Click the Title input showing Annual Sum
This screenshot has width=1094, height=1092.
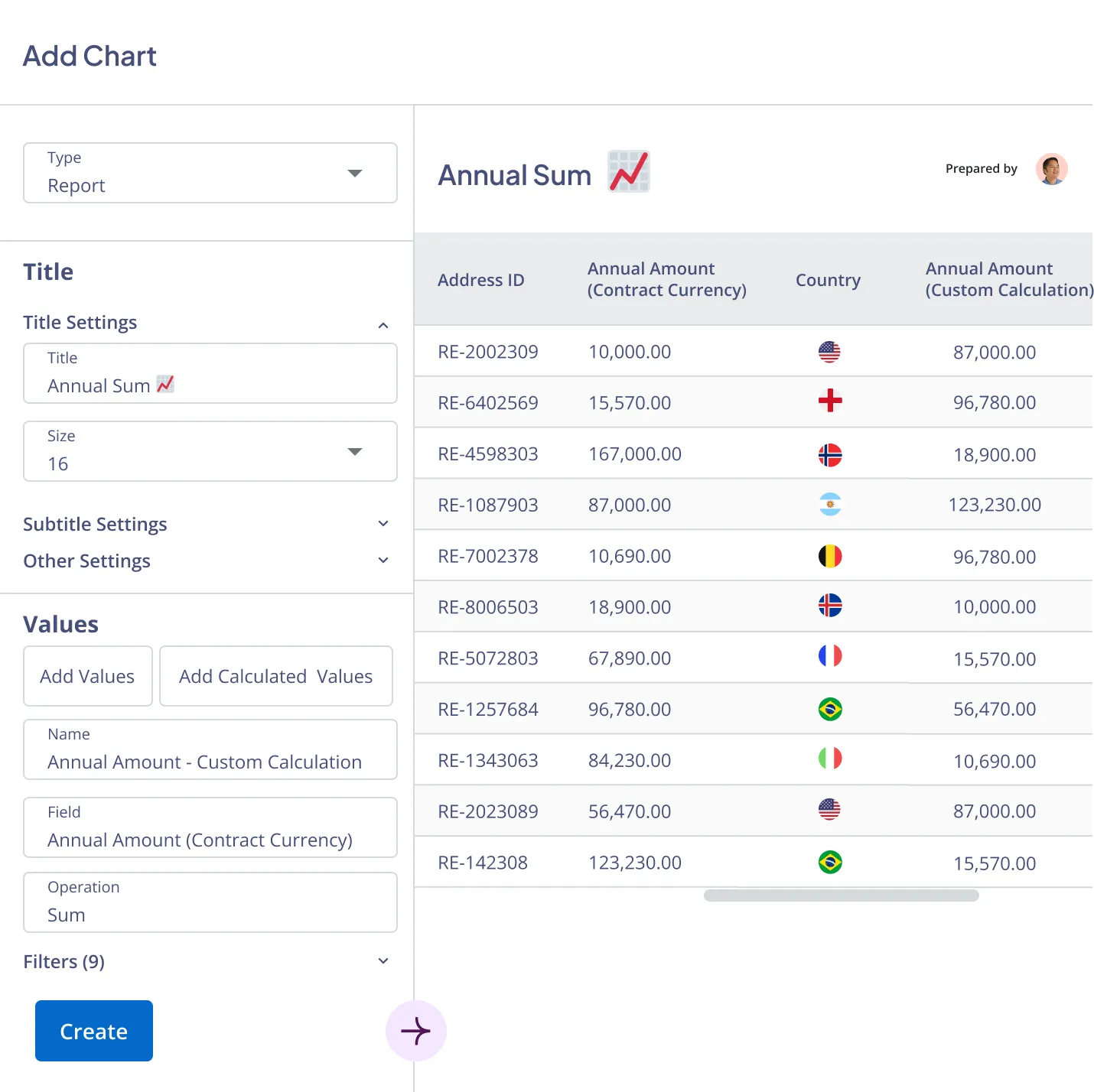point(210,373)
